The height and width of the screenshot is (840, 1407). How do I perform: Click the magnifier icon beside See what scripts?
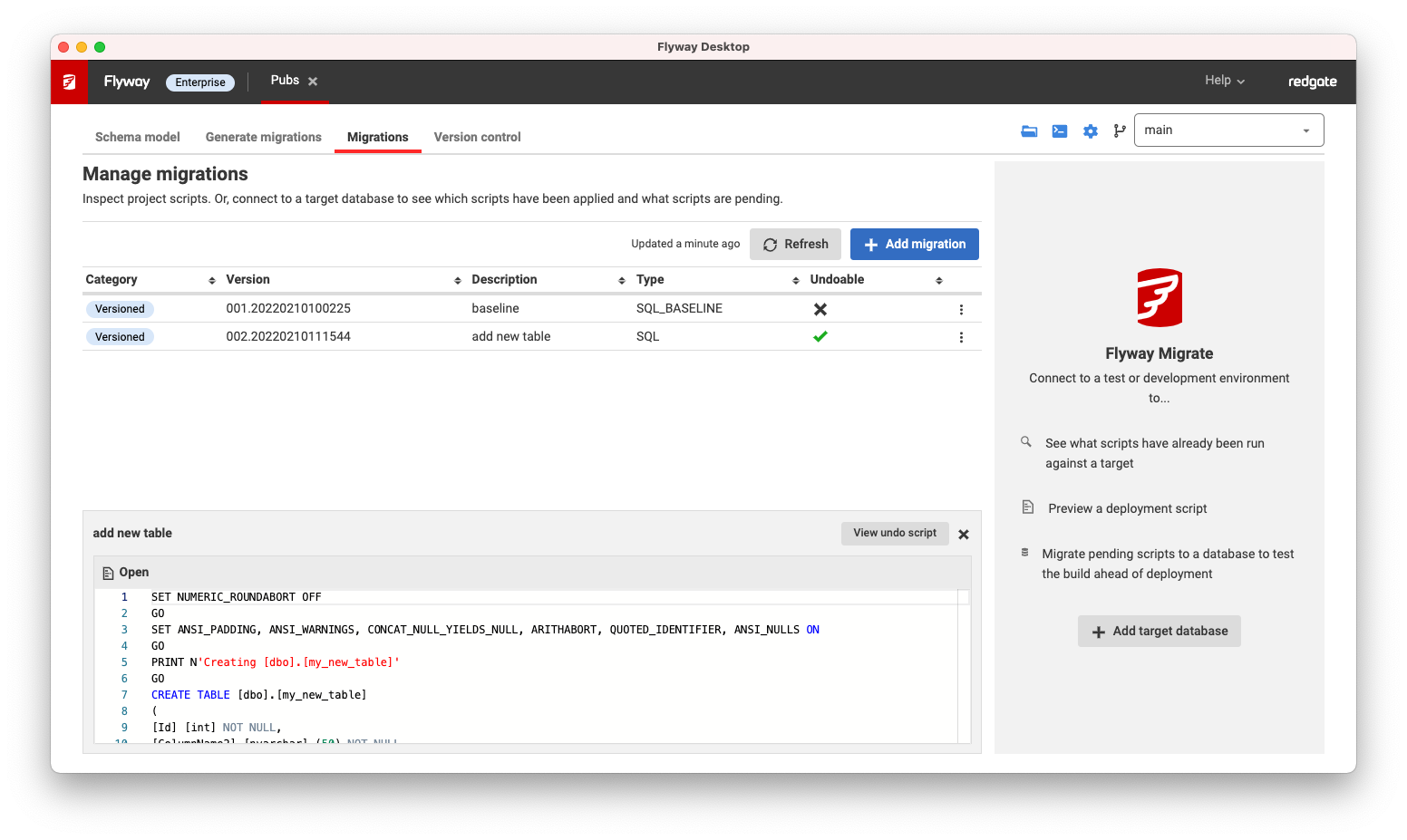[1026, 442]
